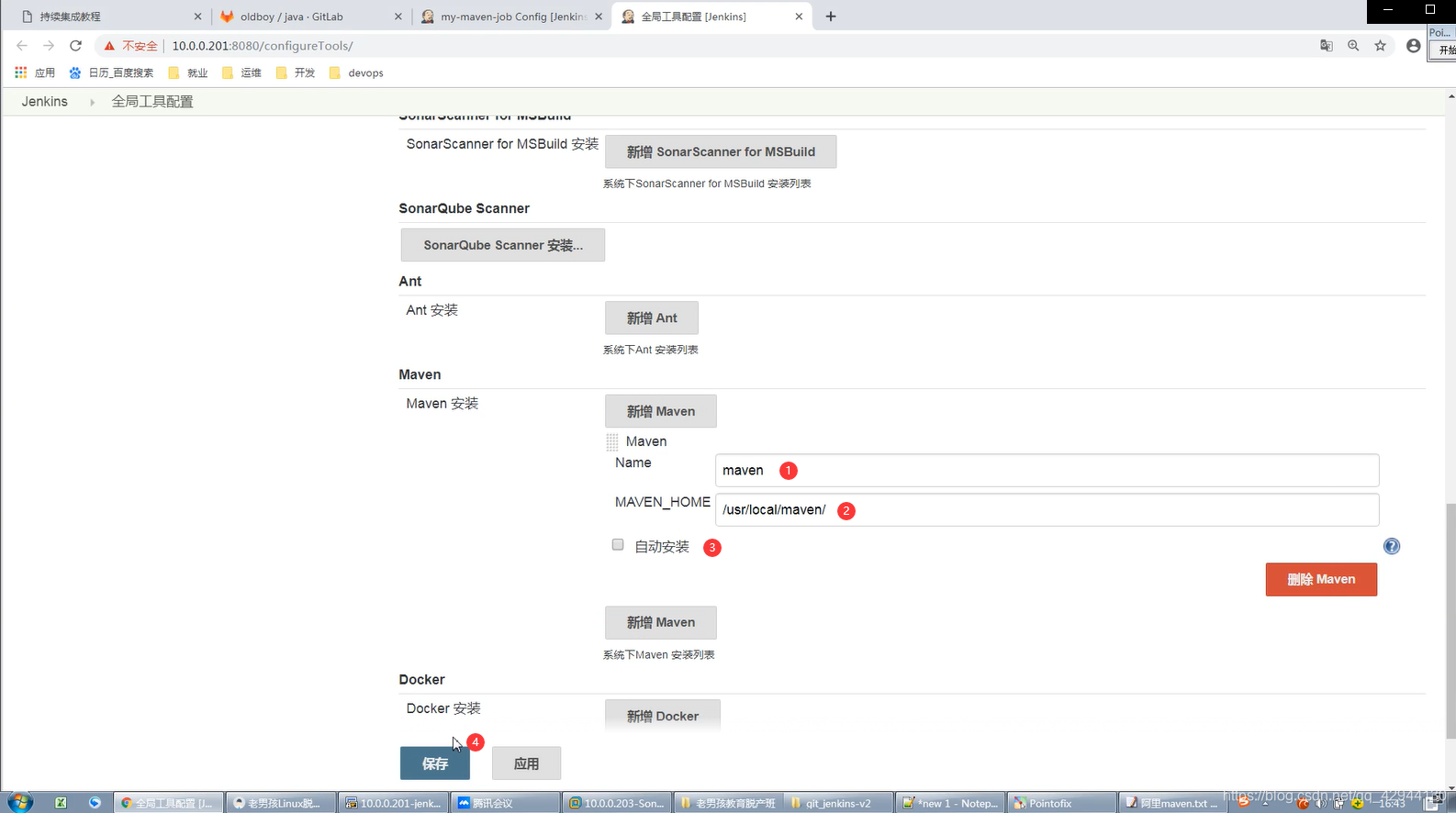Image resolution: width=1456 pixels, height=813 pixels.
Task: Click 新增 SonarScanner for MSBuild button
Action: coord(721,151)
